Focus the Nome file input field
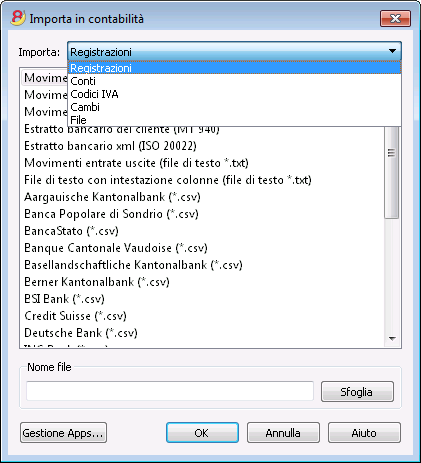This screenshot has width=421, height=463. [170, 391]
